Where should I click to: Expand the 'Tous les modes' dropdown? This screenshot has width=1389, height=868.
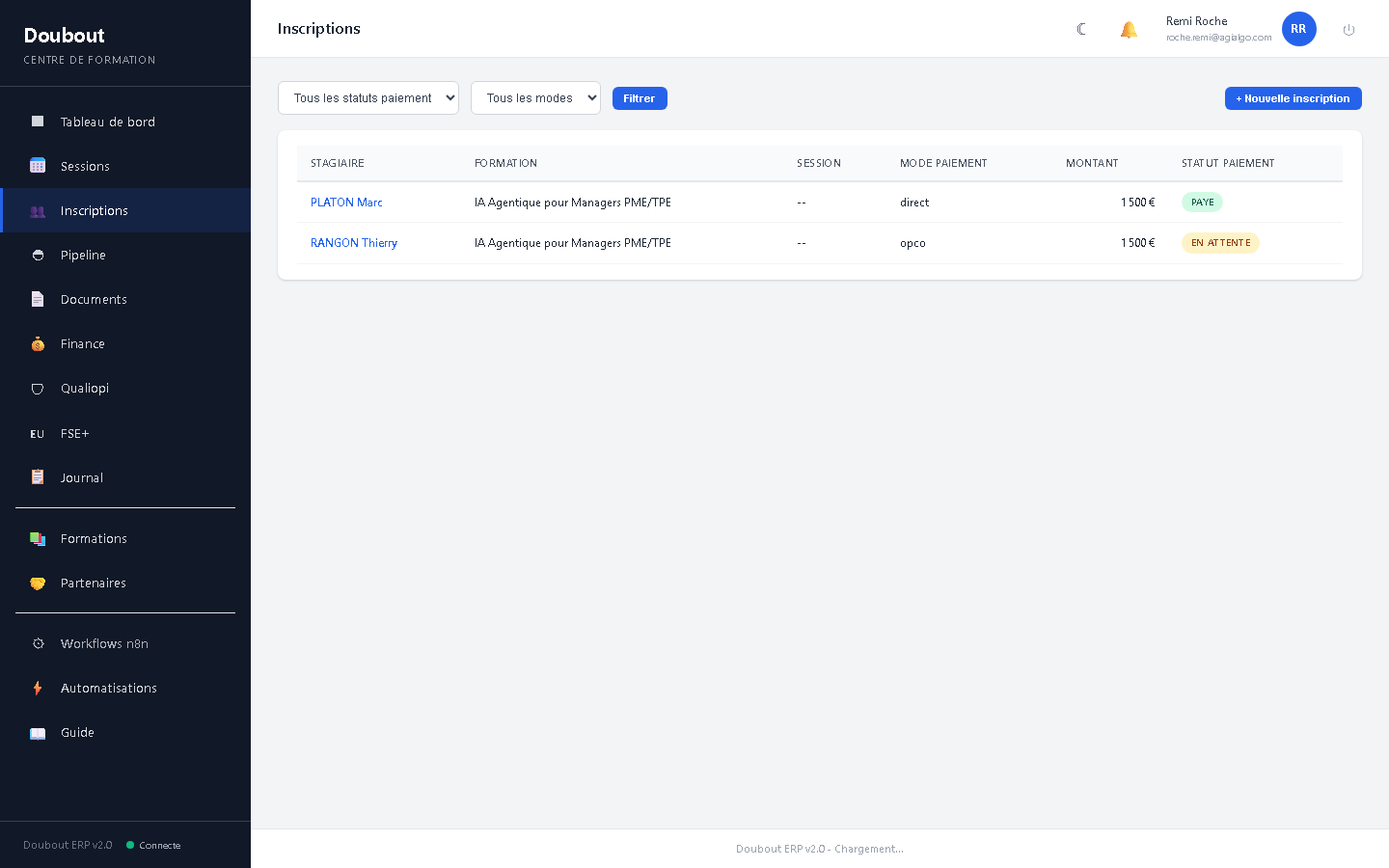click(535, 97)
